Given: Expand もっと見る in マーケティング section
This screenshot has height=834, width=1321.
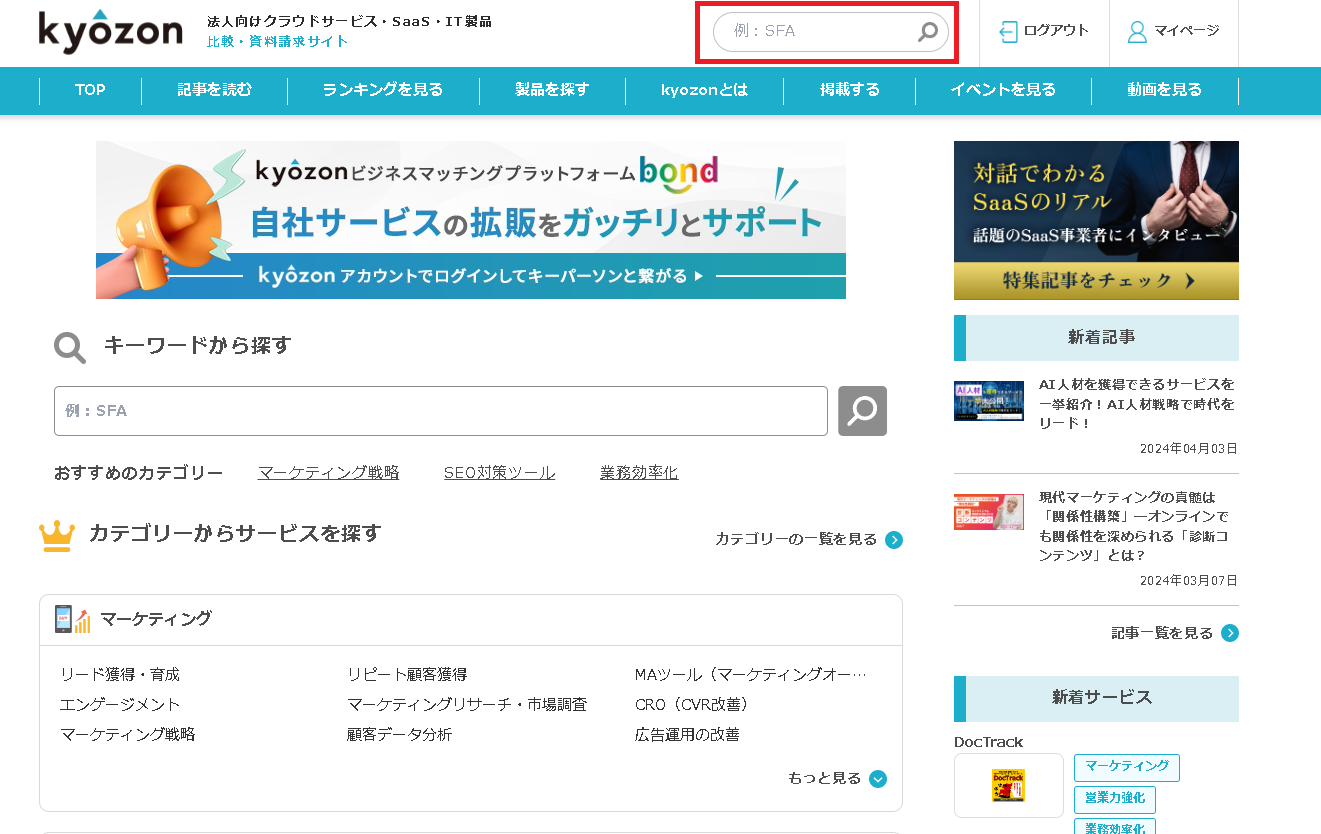Looking at the screenshot, I should point(837,778).
